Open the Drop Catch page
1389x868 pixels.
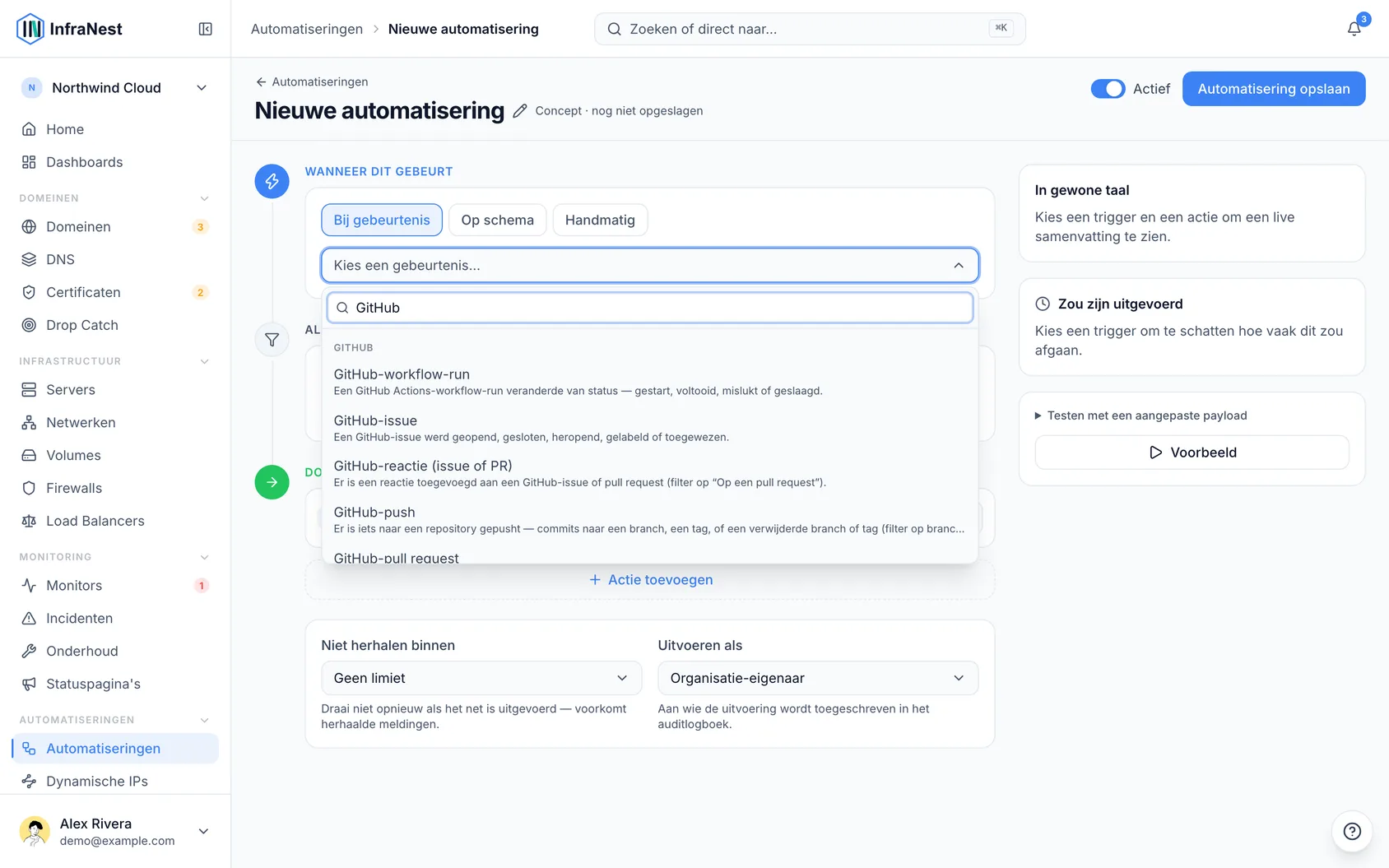115,325
